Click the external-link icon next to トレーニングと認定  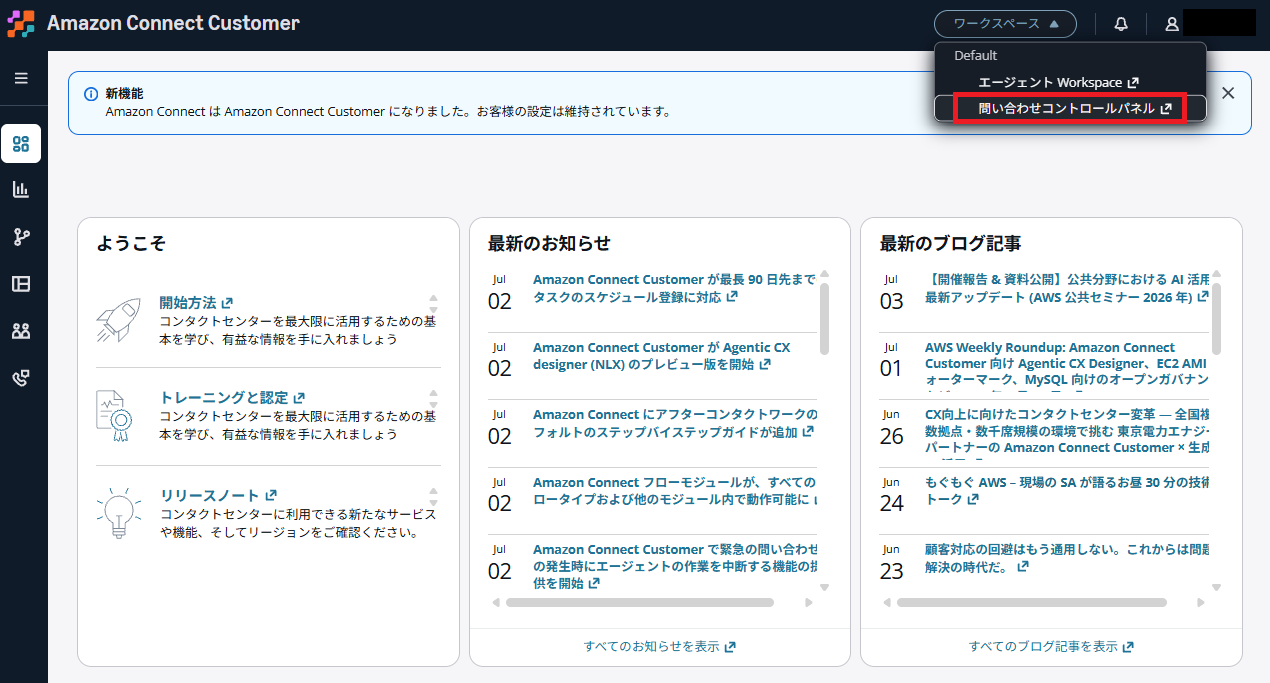click(x=299, y=398)
